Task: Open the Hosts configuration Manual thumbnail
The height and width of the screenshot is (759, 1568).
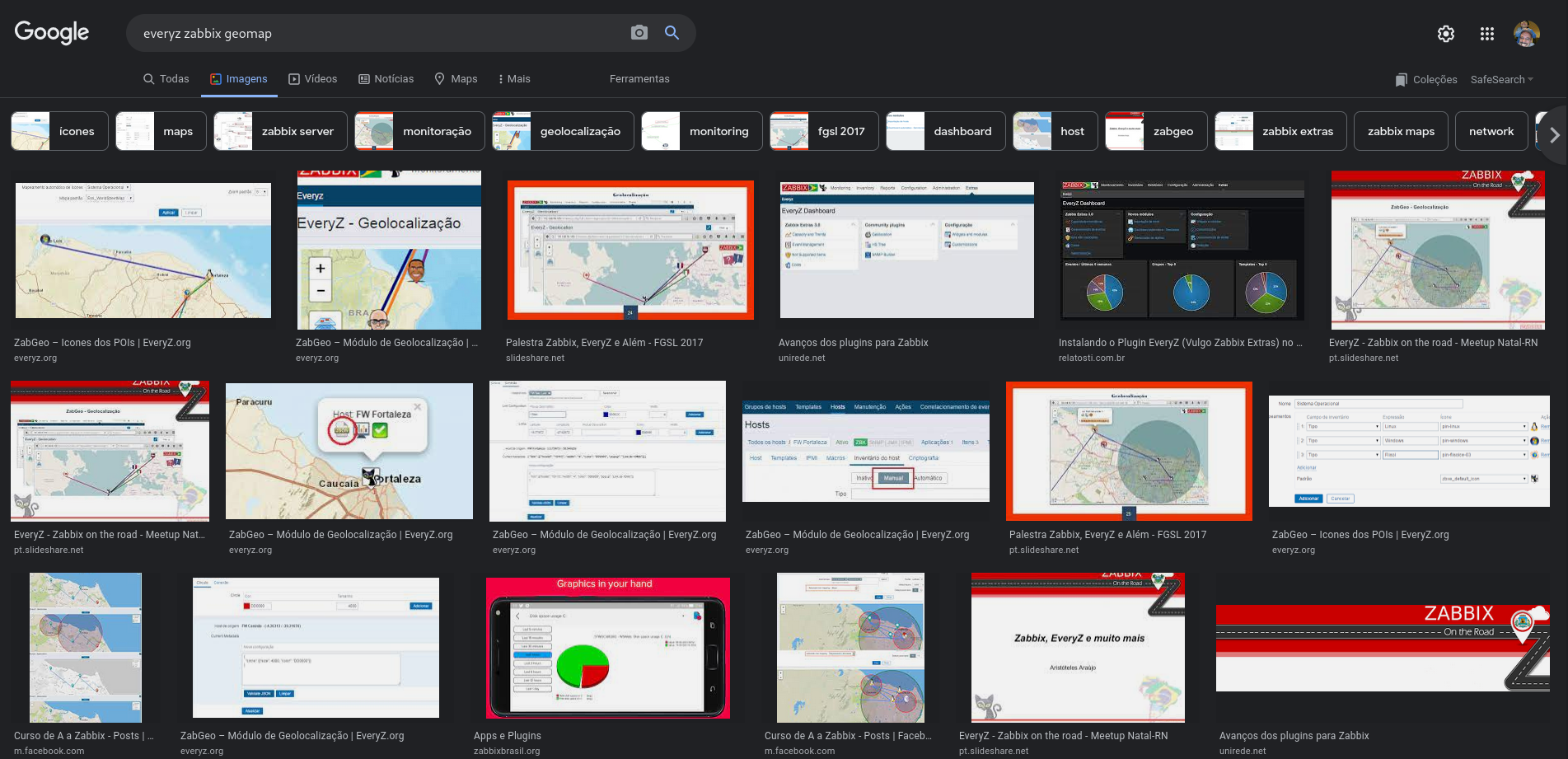Action: pos(866,451)
